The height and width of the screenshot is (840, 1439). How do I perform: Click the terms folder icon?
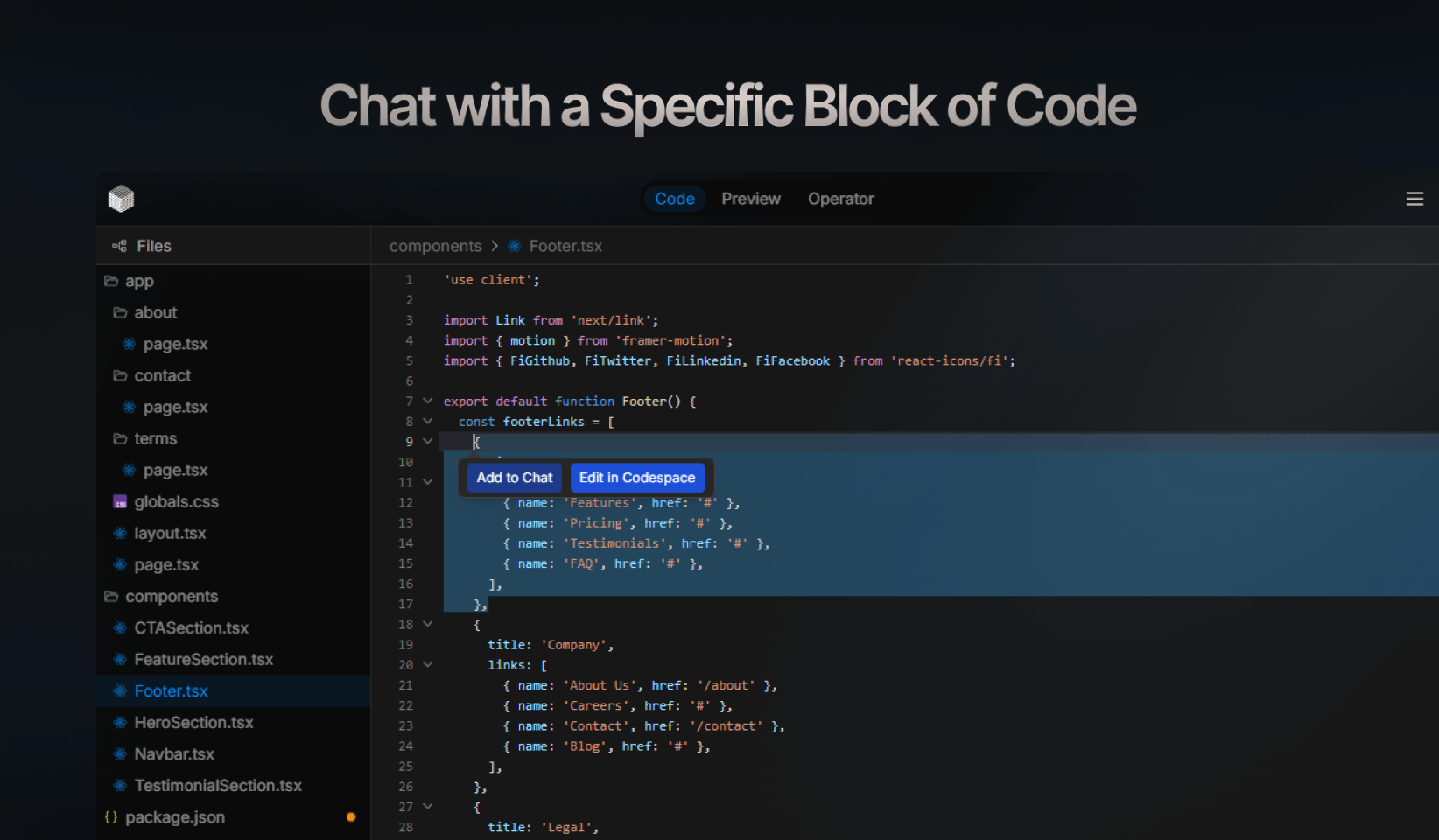tap(120, 438)
